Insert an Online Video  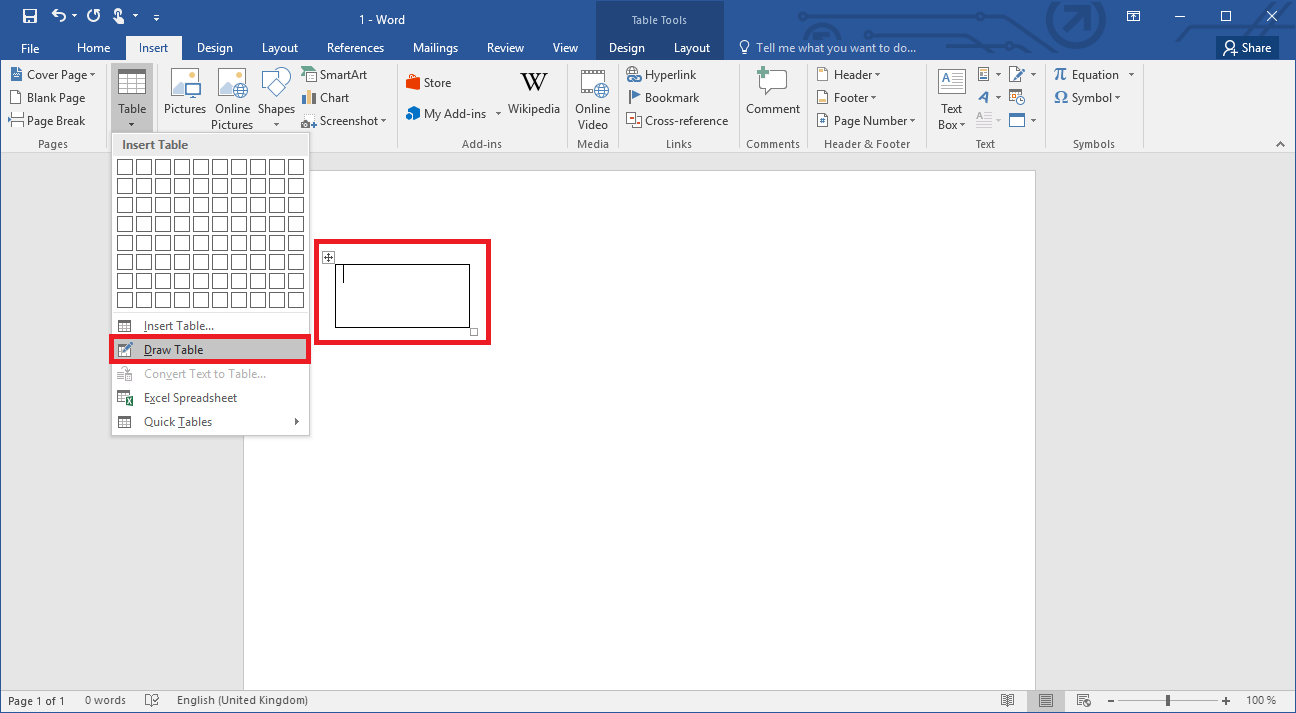click(x=592, y=97)
